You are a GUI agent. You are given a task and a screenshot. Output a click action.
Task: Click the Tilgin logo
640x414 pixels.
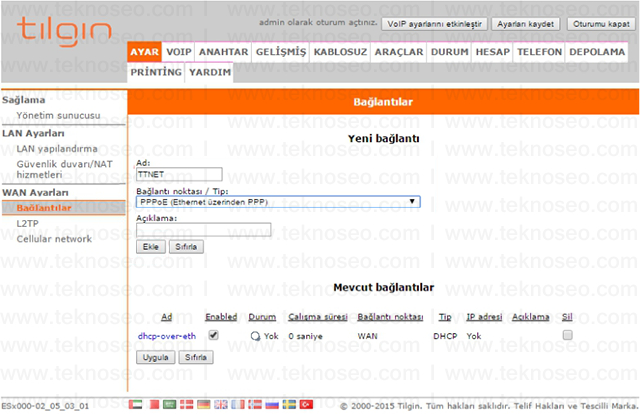(64, 31)
